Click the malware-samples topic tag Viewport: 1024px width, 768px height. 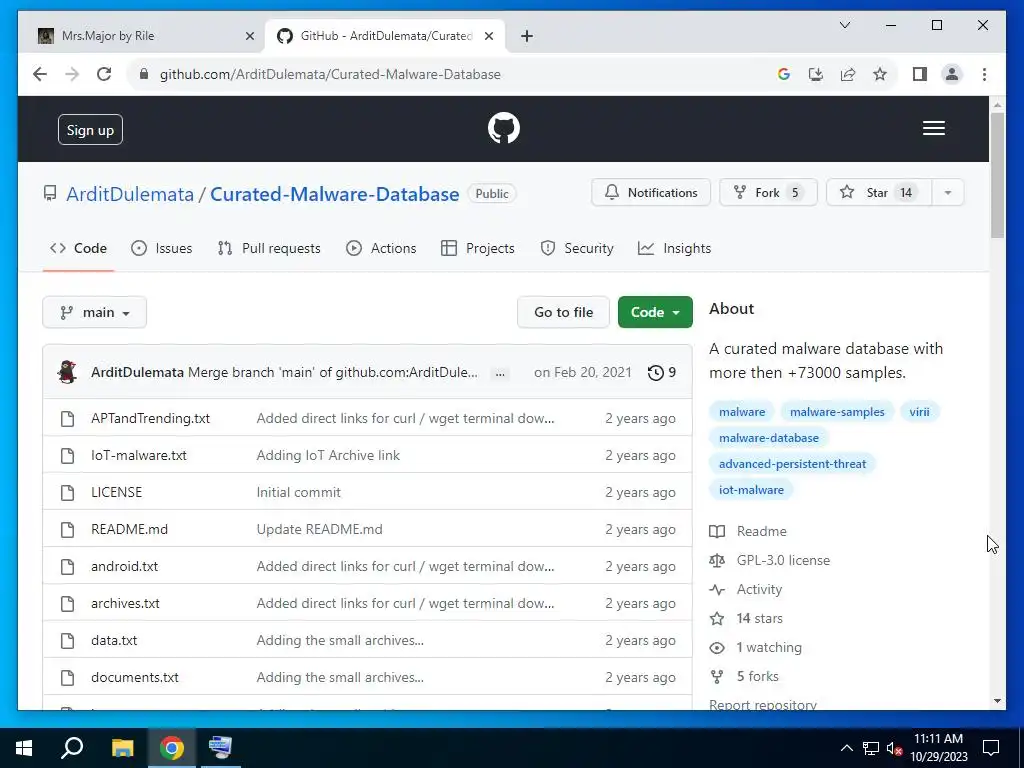click(x=837, y=412)
